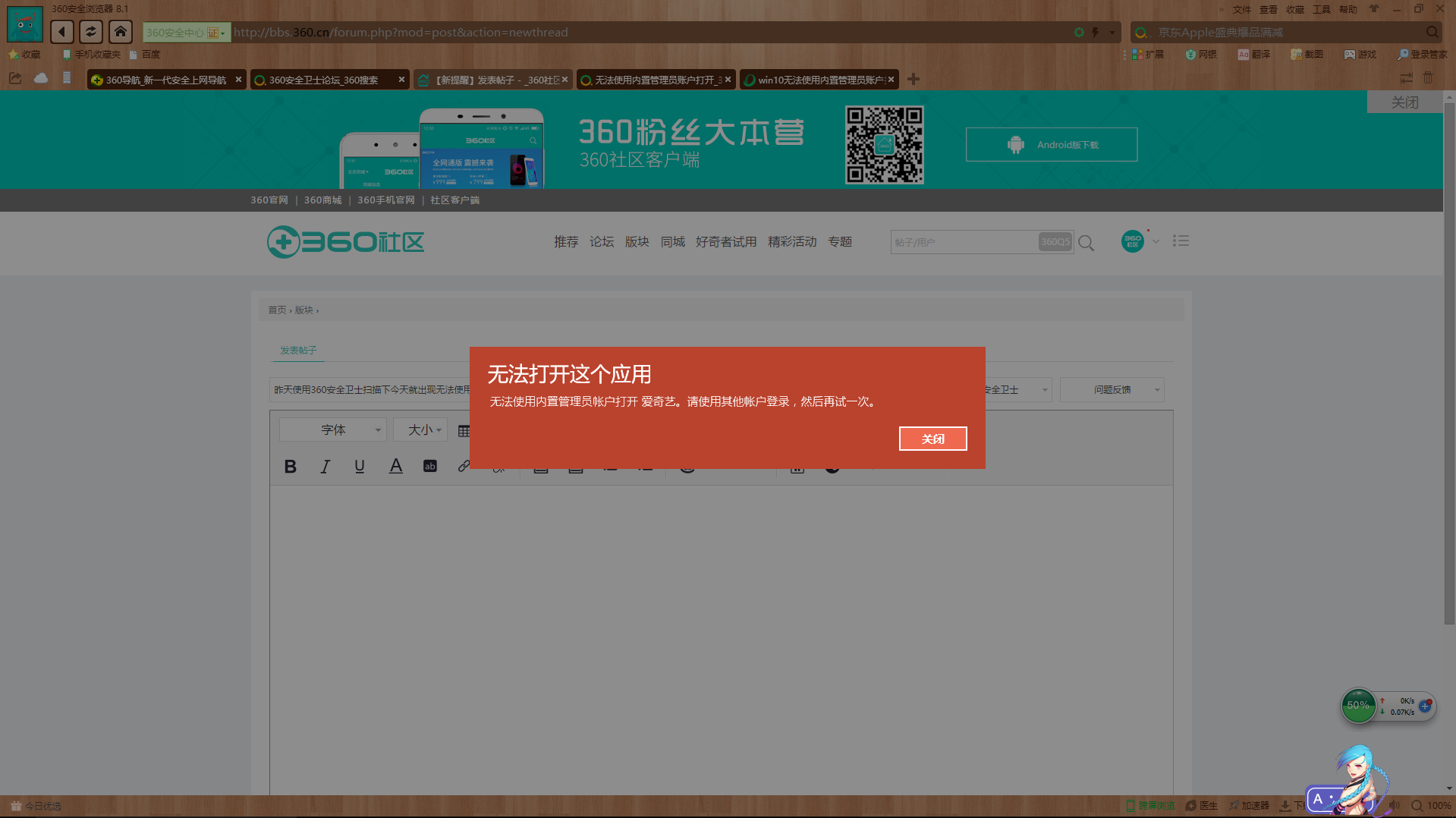
Task: Reload the page using the refresh icon
Action: pyautogui.click(x=91, y=32)
